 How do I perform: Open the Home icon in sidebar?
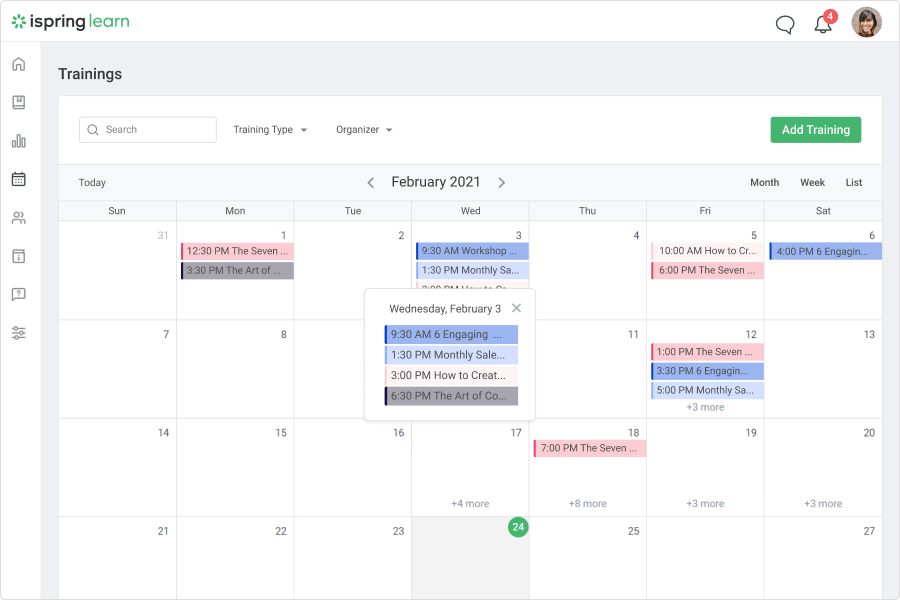(18, 62)
